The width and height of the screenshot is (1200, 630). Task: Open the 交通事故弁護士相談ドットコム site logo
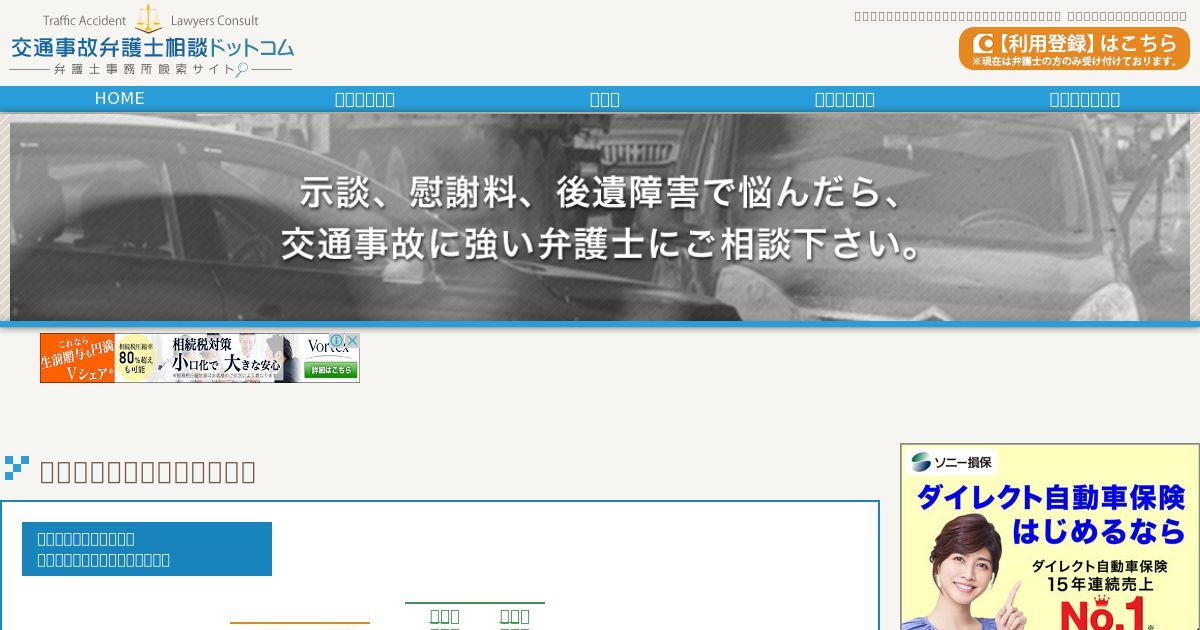(x=151, y=42)
